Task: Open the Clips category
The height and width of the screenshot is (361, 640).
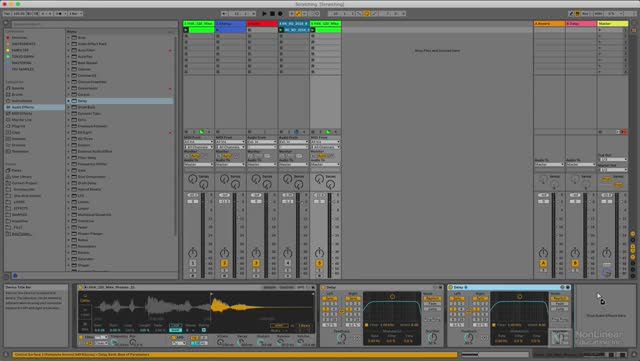Action: tap(16, 132)
